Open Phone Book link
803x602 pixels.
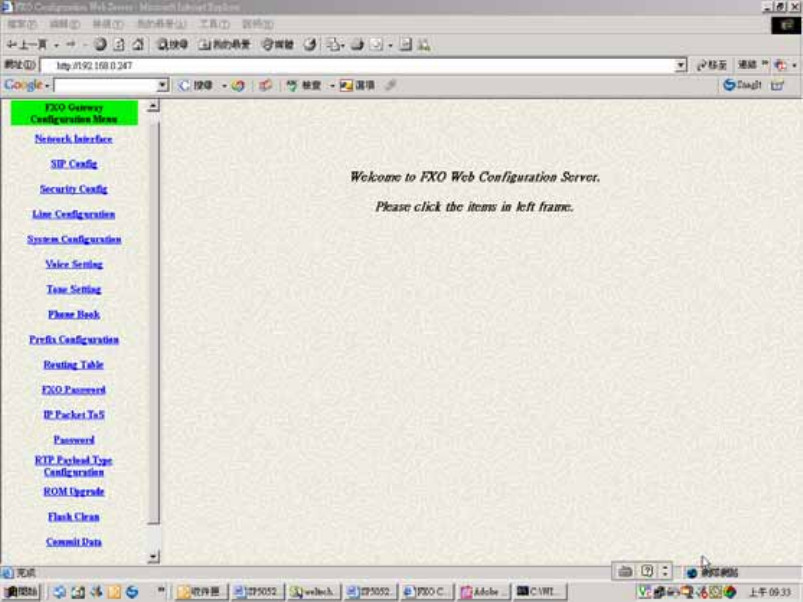pyautogui.click(x=74, y=314)
